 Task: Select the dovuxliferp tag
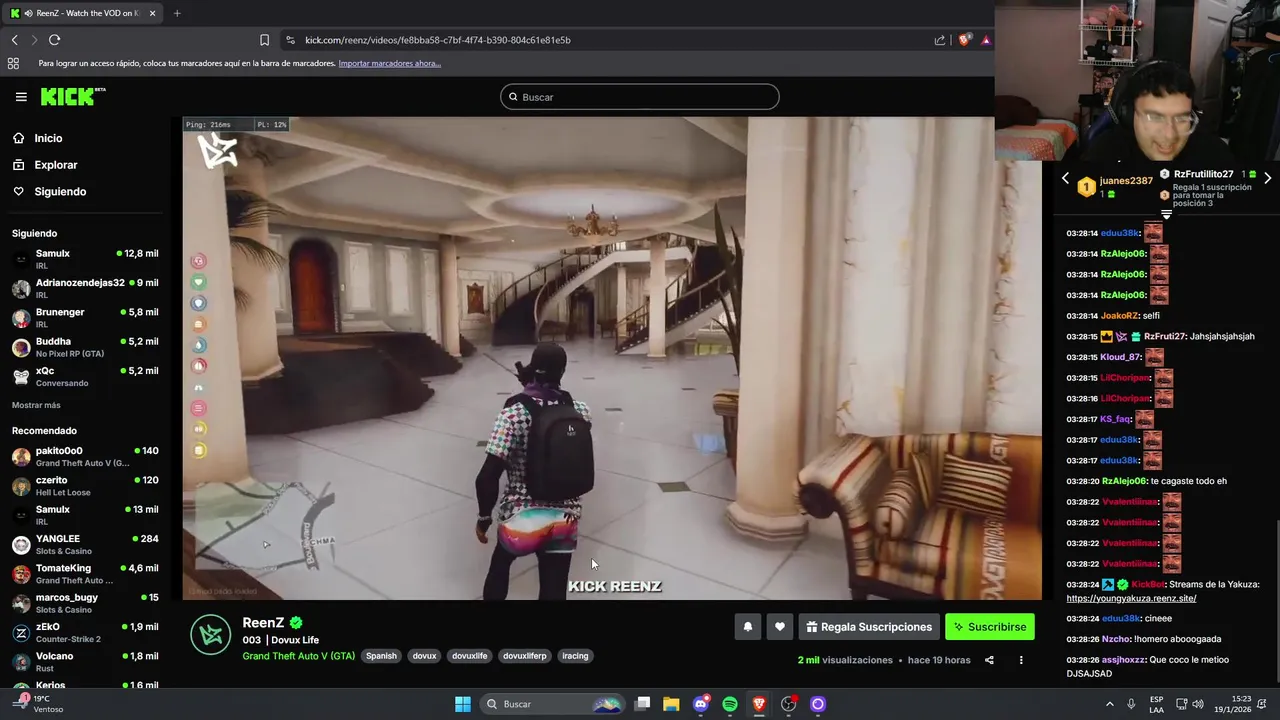525,656
